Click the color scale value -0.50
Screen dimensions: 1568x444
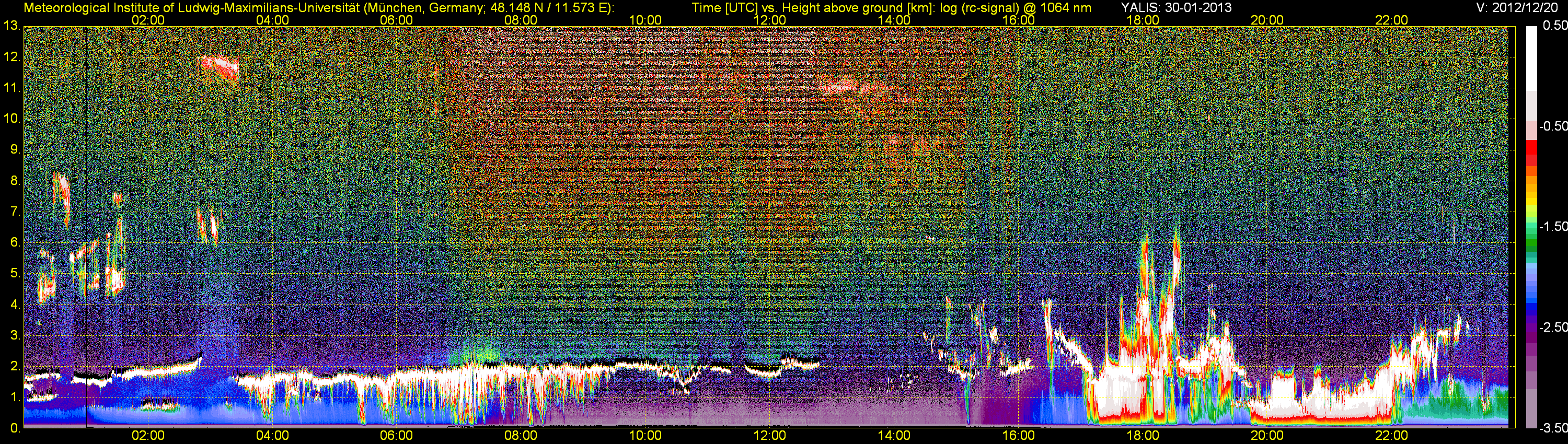tap(1553, 126)
